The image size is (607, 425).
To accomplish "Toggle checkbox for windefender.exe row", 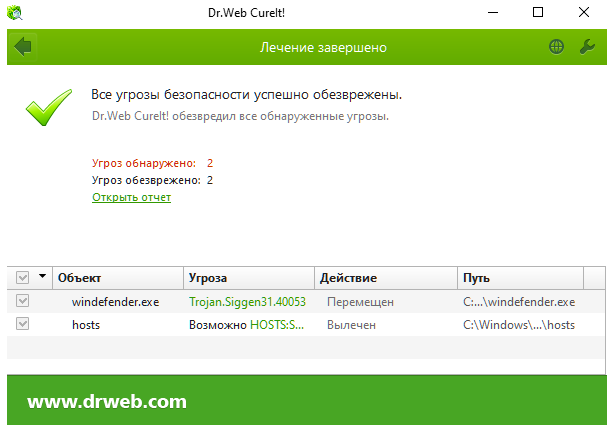I will click(22, 301).
